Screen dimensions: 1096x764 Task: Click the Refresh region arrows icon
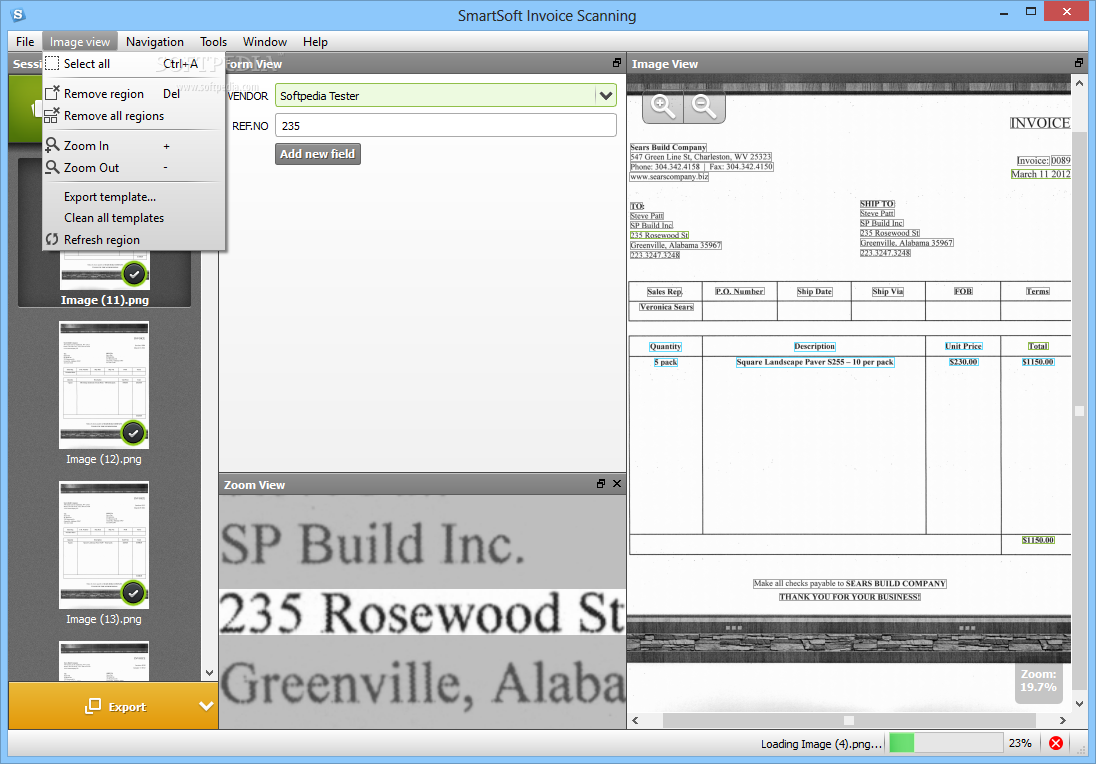coord(52,239)
